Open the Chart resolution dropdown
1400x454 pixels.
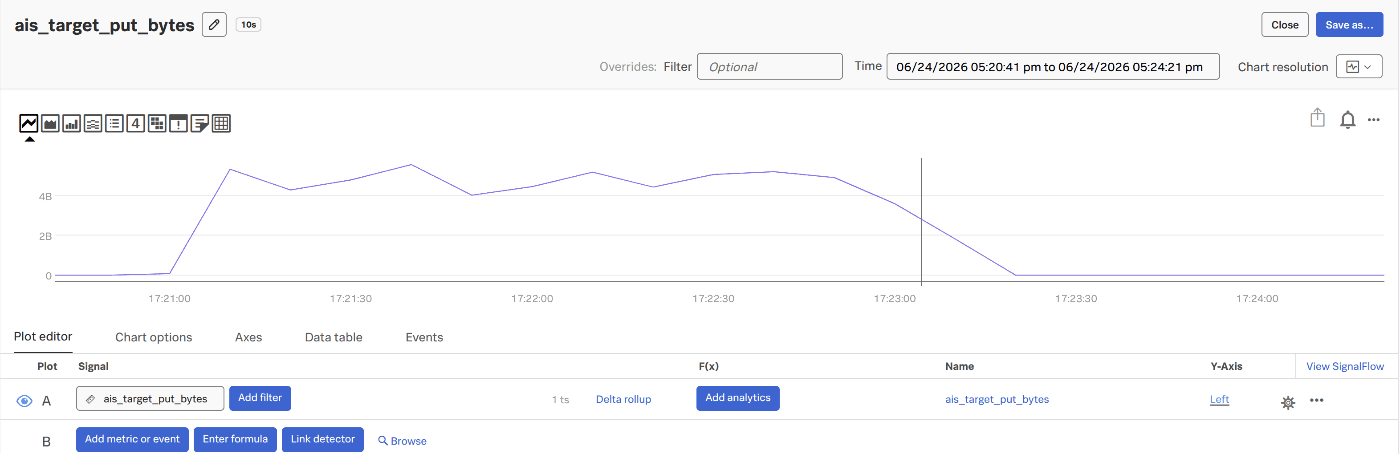pyautogui.click(x=1359, y=67)
